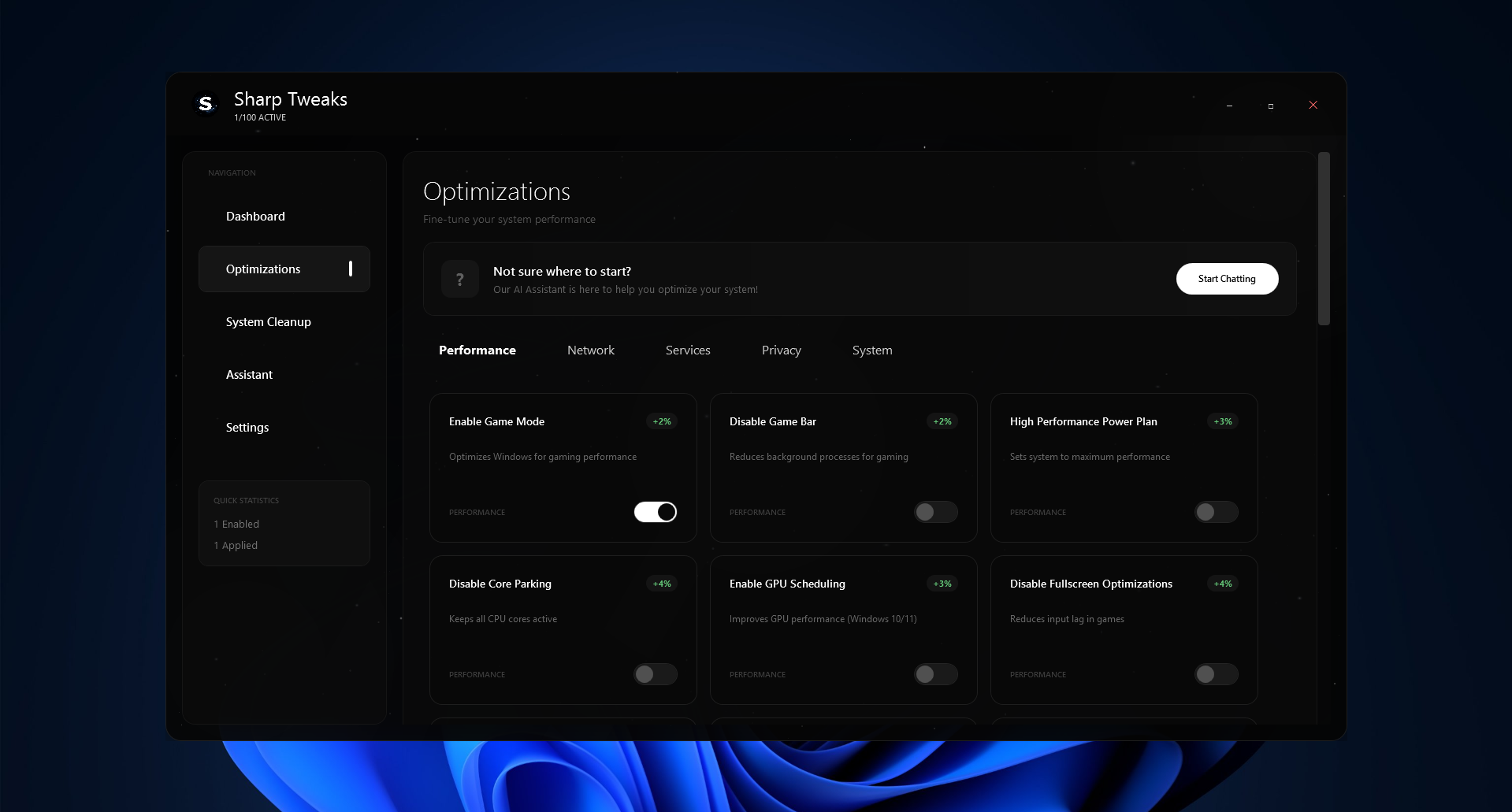The width and height of the screenshot is (1512, 812).
Task: Click the +4% badge on Disable Core Parking
Action: coord(661,584)
